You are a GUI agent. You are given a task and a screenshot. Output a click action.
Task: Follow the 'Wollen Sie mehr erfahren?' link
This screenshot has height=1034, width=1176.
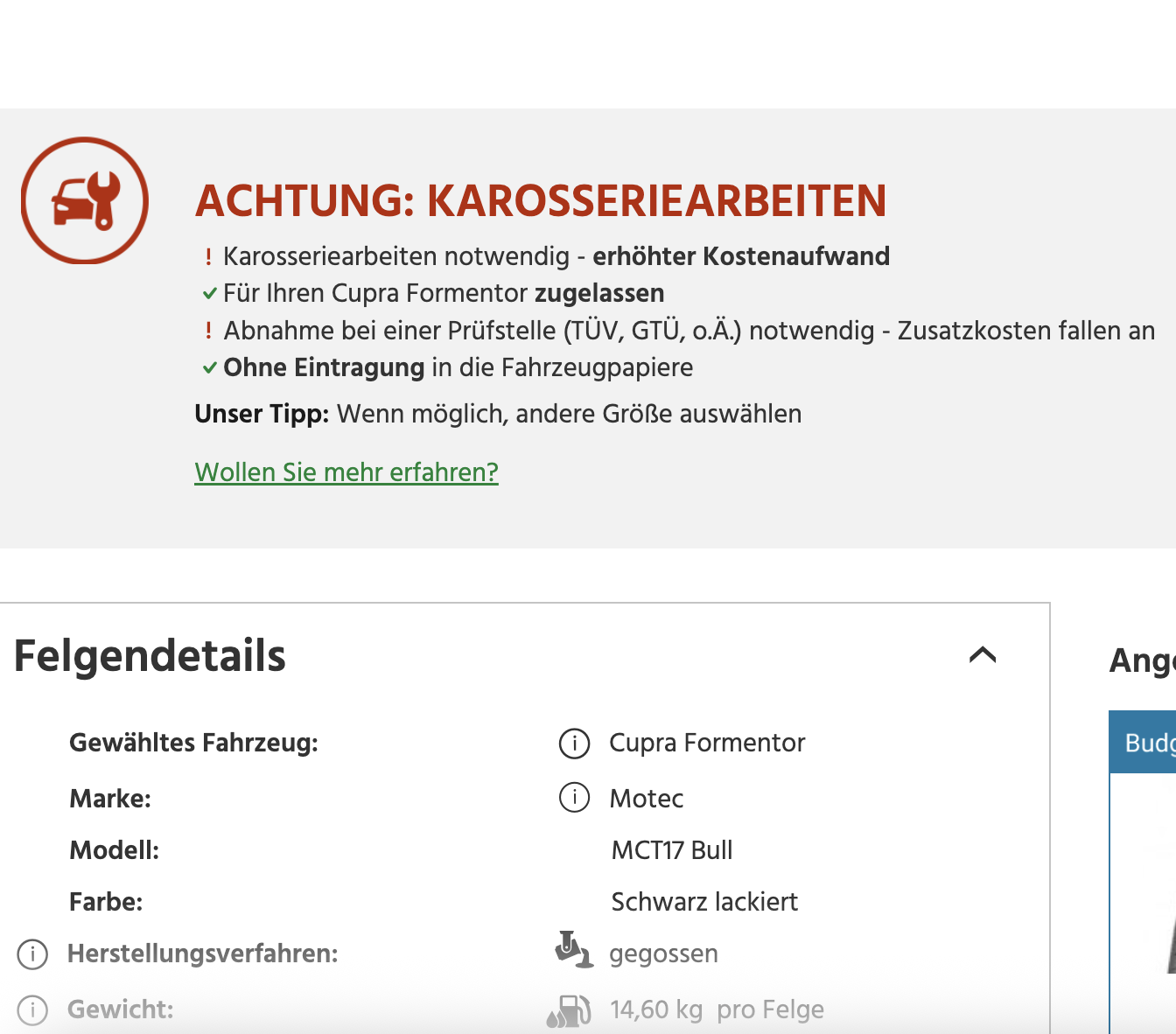coord(346,472)
